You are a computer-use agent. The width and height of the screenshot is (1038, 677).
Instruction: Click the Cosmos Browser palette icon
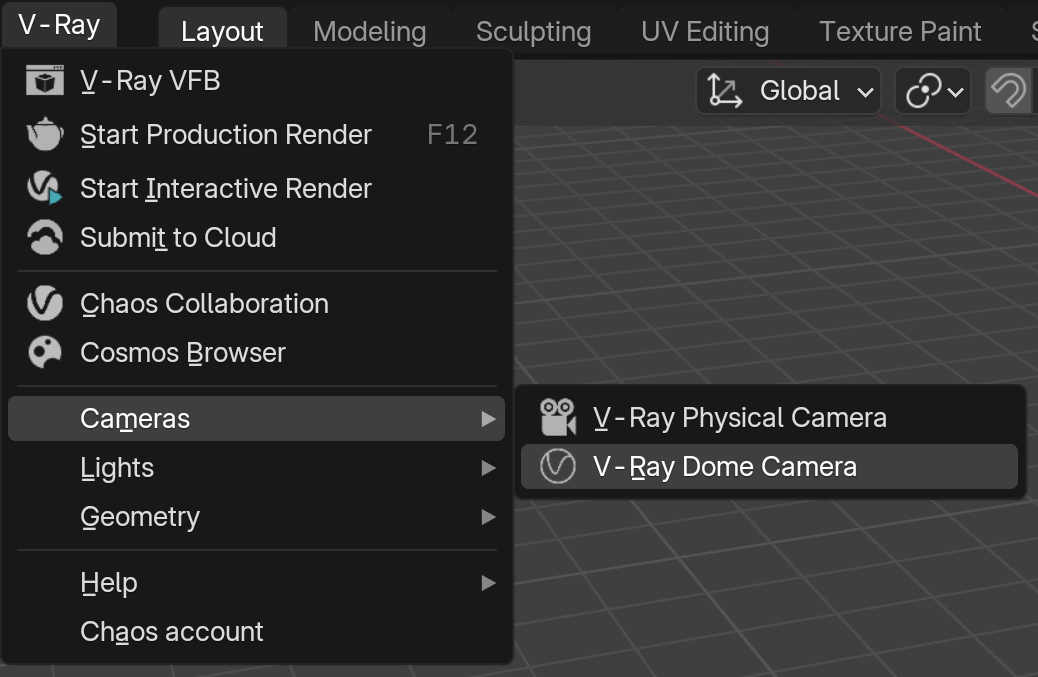(44, 352)
